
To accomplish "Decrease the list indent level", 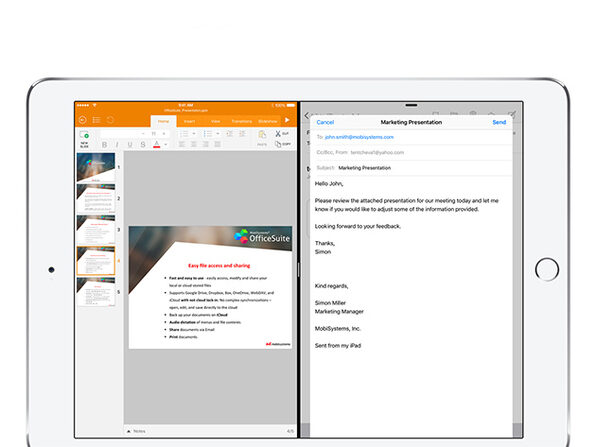I will 230,134.
